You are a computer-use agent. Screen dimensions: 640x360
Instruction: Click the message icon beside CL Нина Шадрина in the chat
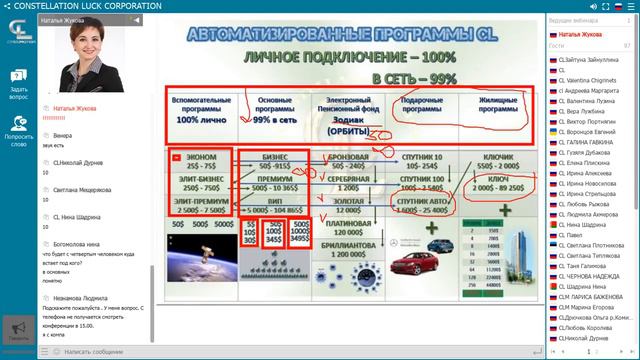coord(46,217)
